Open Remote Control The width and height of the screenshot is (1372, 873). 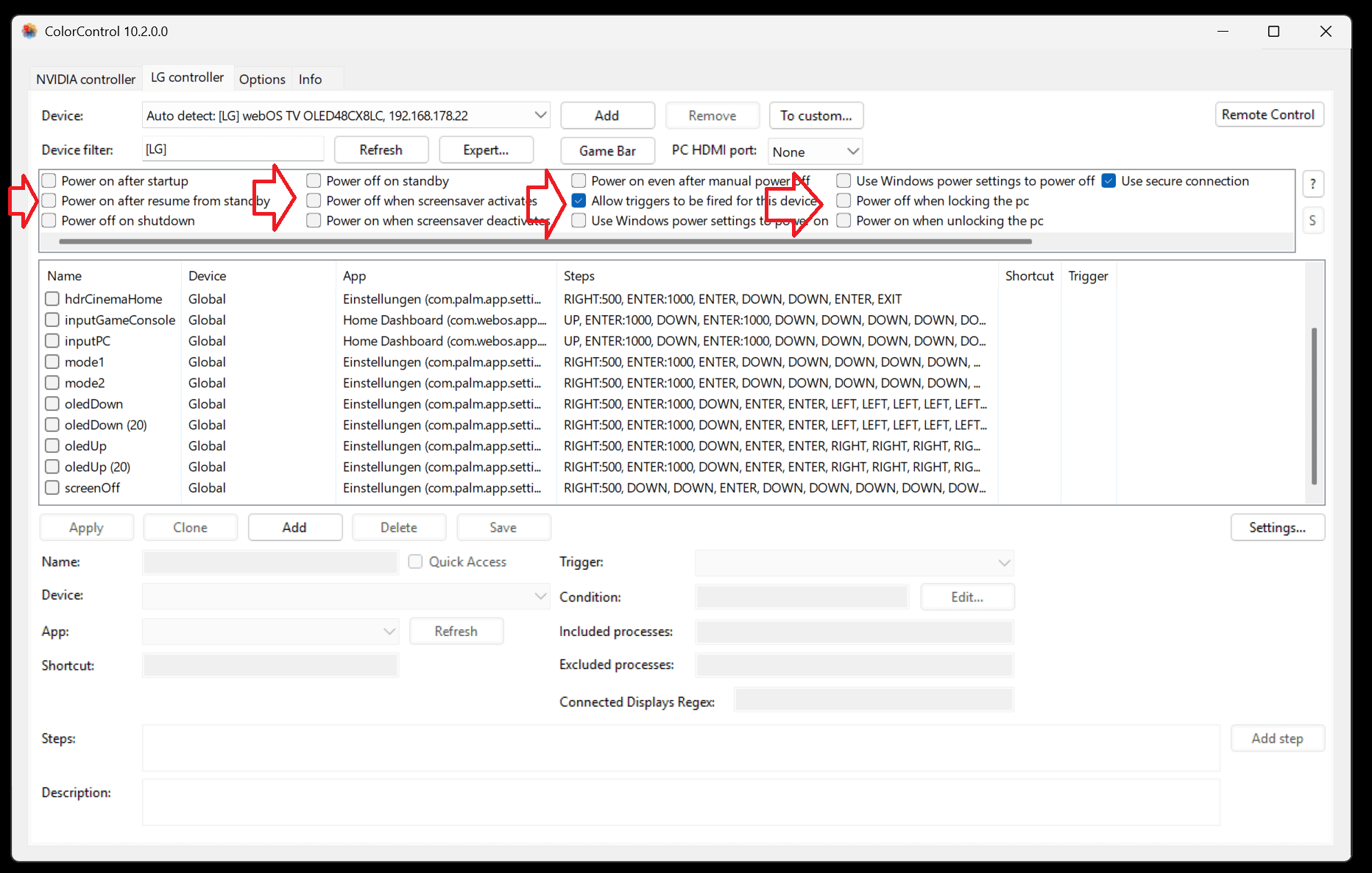click(1268, 115)
